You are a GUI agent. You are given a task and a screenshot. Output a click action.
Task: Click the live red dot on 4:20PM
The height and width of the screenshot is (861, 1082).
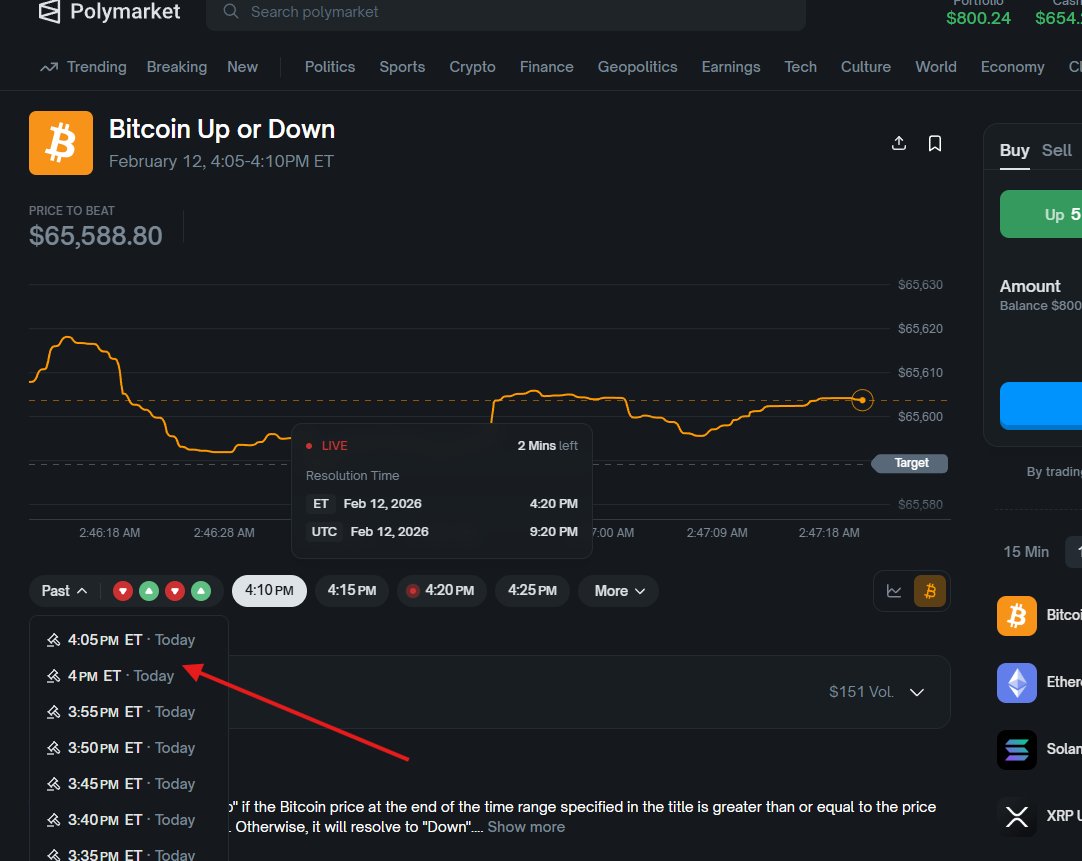pyautogui.click(x=413, y=591)
